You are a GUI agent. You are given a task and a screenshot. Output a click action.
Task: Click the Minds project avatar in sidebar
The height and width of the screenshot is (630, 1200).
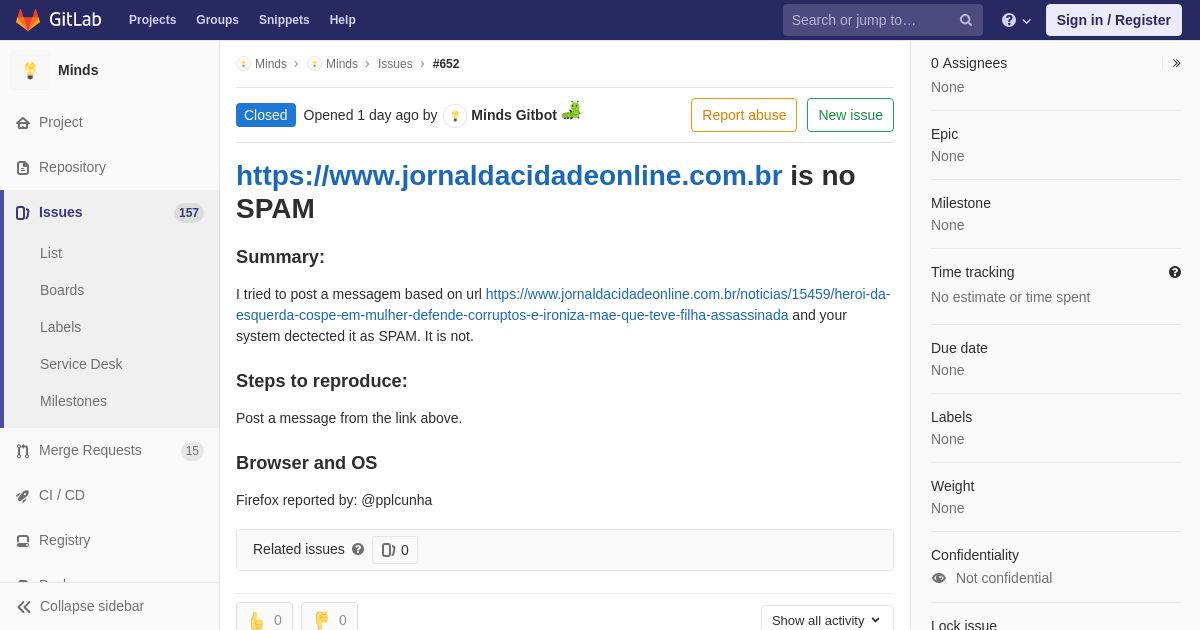(30, 70)
